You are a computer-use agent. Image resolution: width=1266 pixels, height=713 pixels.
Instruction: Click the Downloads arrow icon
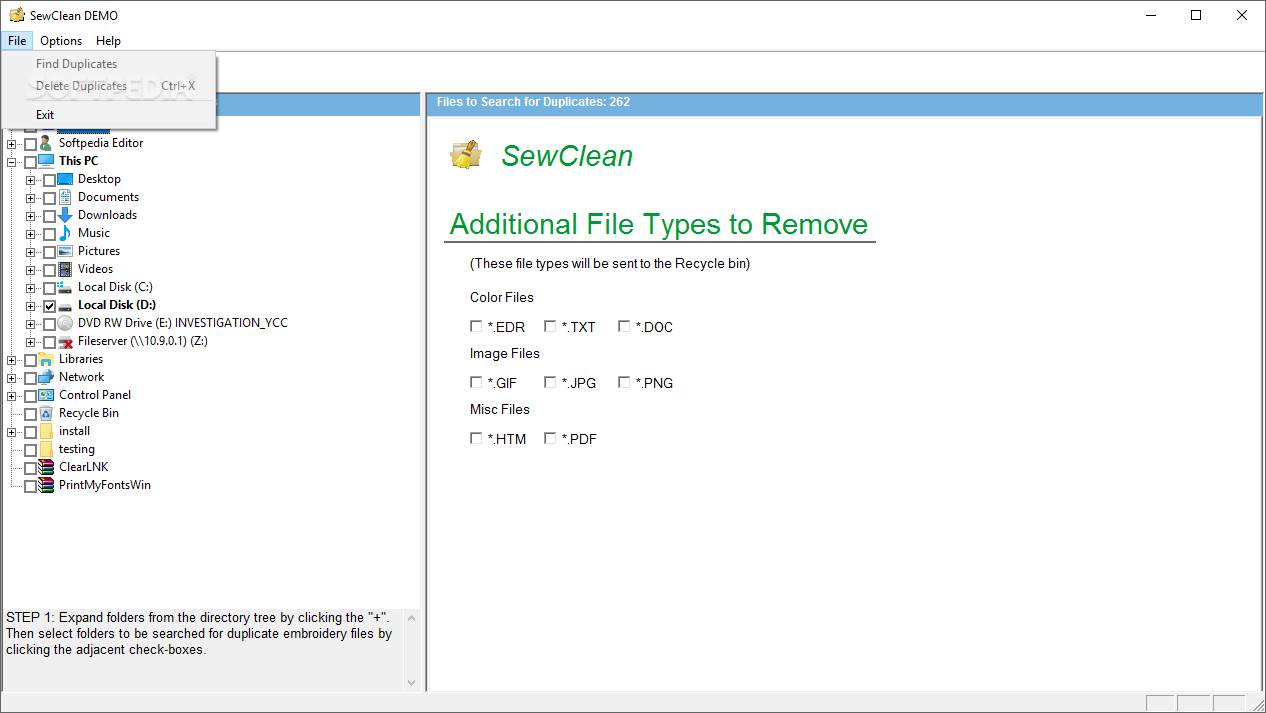pyautogui.click(x=66, y=215)
